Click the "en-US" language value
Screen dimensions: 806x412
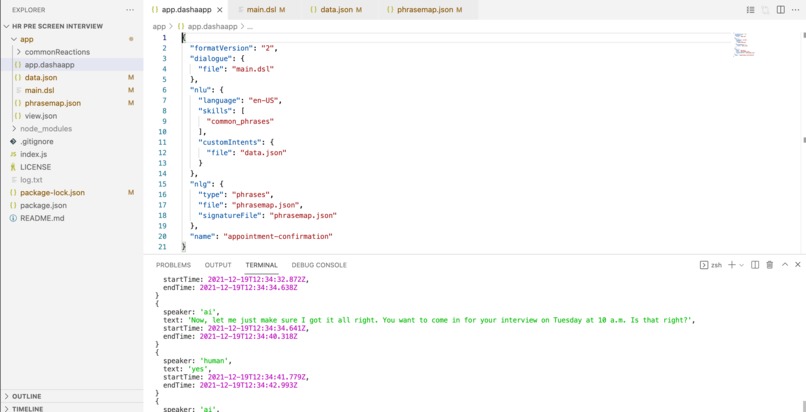[x=265, y=100]
